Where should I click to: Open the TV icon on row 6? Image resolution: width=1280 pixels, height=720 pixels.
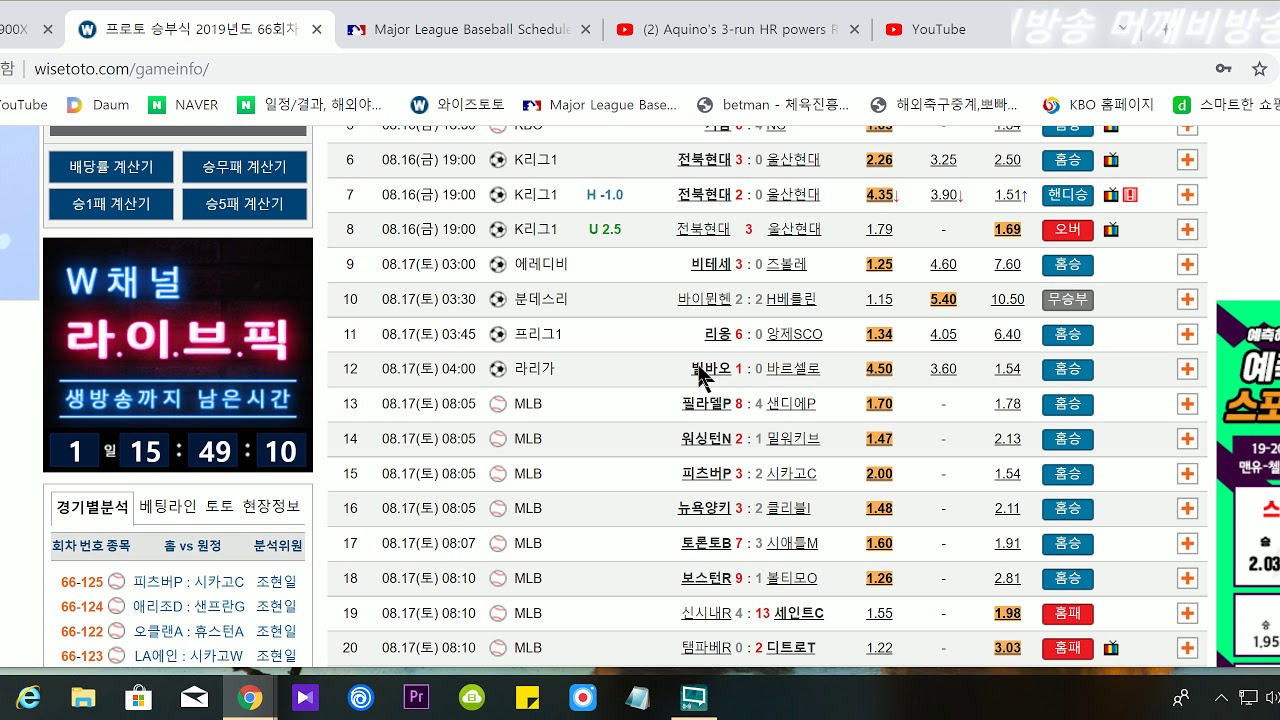1111,160
